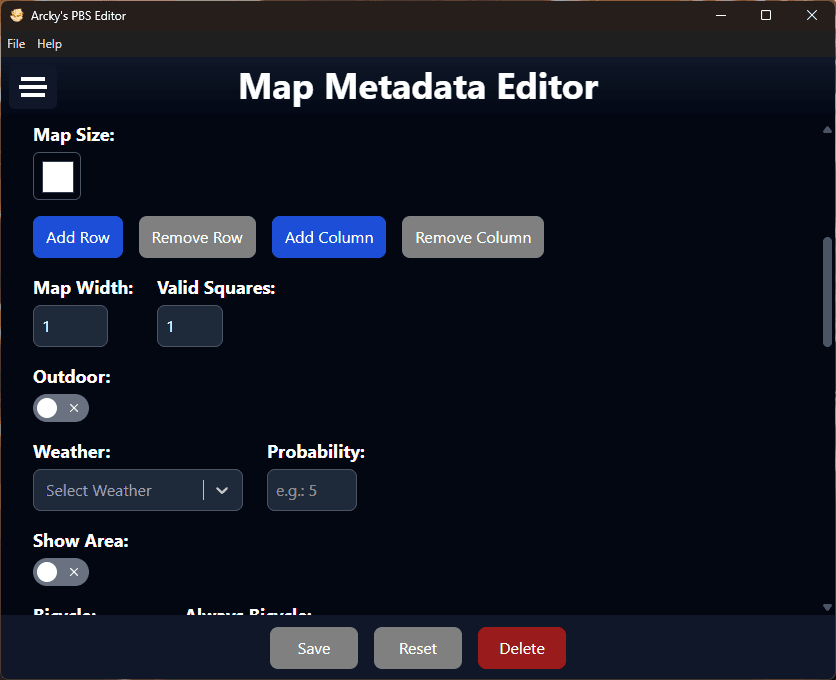The width and height of the screenshot is (836, 680).
Task: Open the File menu
Action: click(16, 44)
